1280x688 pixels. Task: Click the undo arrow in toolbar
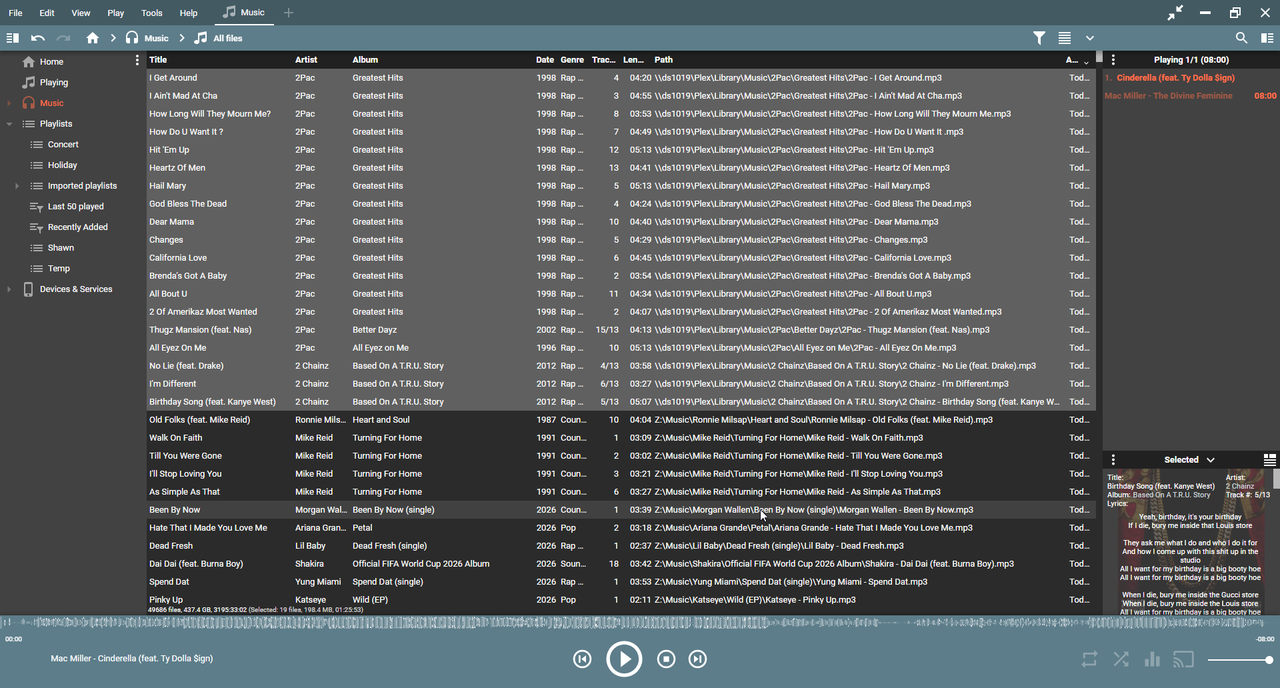coord(38,38)
